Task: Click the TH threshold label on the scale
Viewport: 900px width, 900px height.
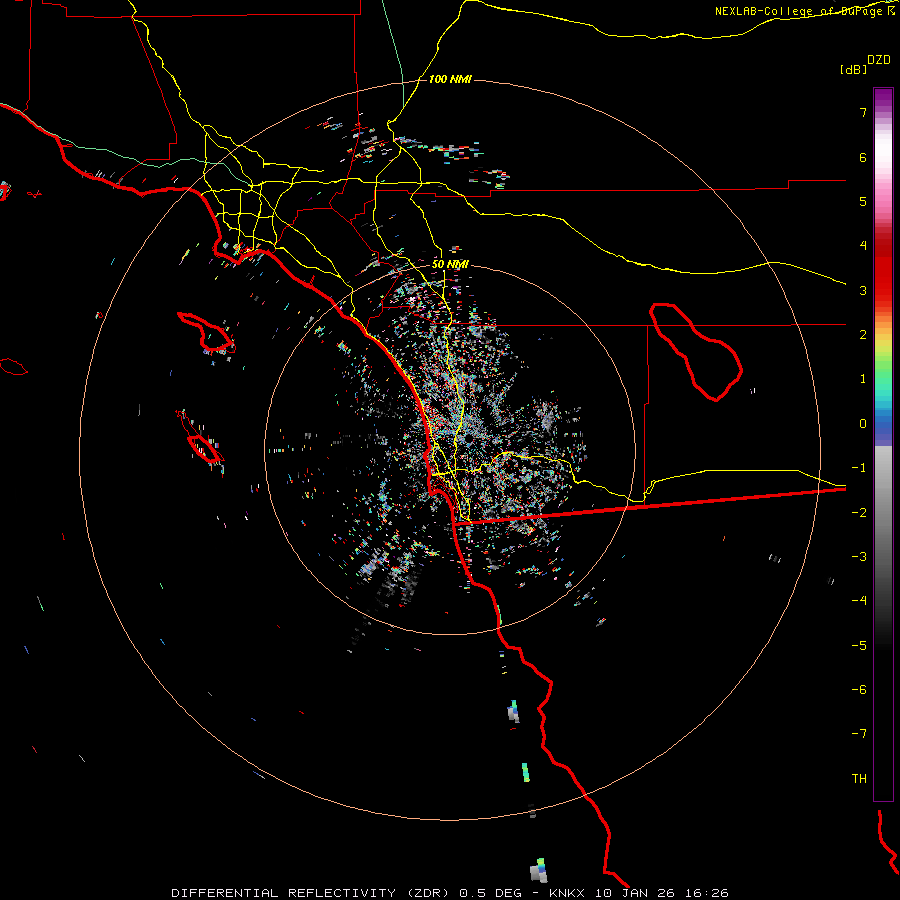Action: (859, 779)
